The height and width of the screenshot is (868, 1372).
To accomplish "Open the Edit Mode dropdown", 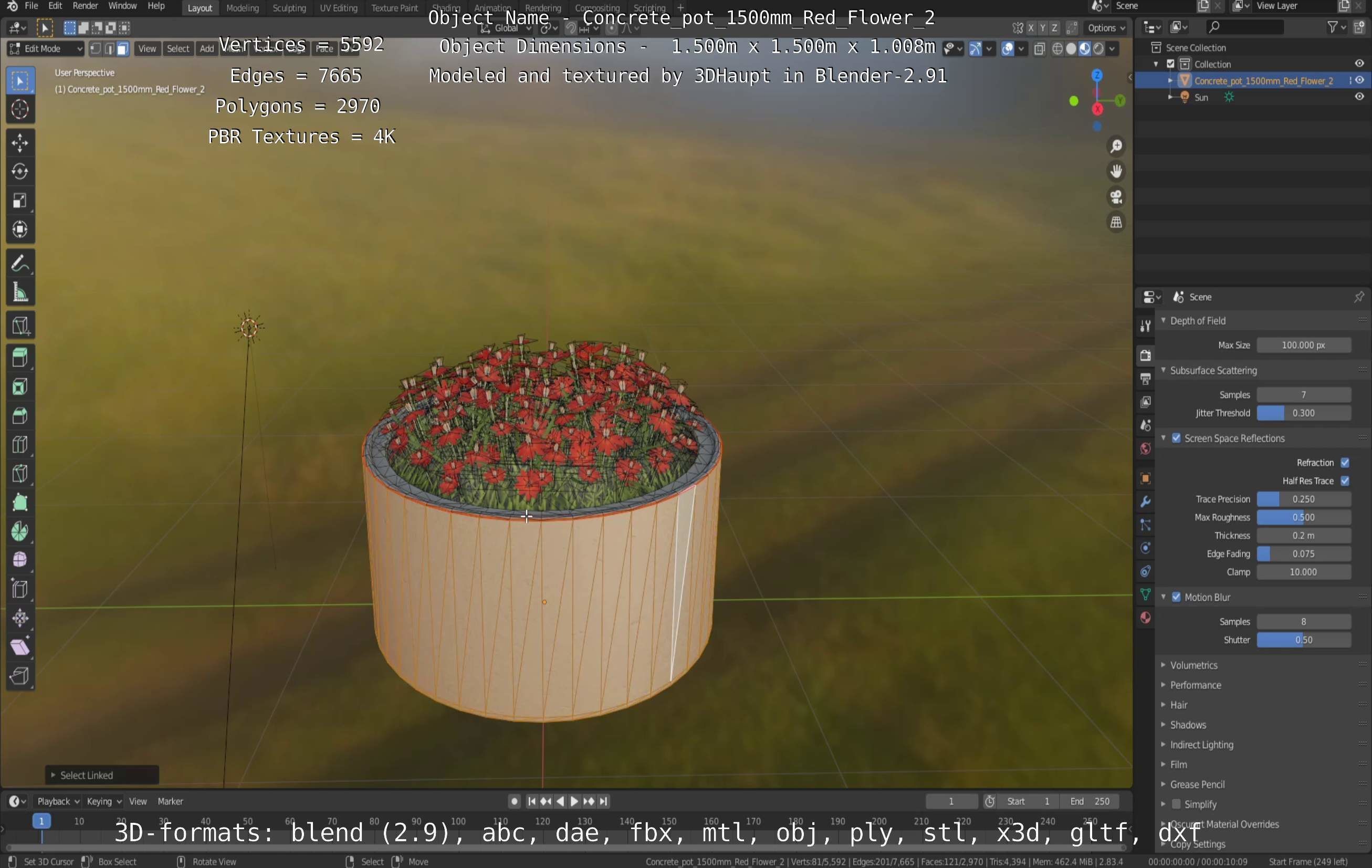I will 46,48.
